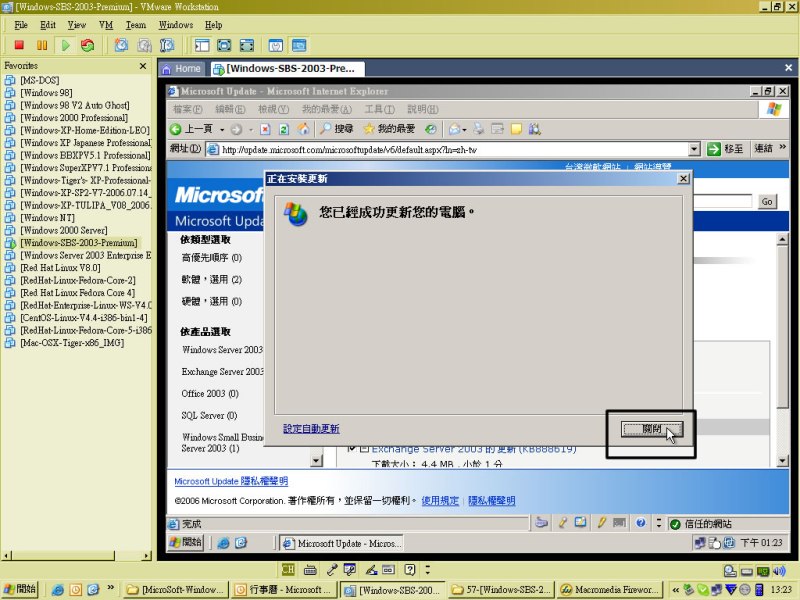Open the 行事曆 - Microsoft taskbar button
This screenshot has width=800, height=600.
pyautogui.click(x=283, y=590)
